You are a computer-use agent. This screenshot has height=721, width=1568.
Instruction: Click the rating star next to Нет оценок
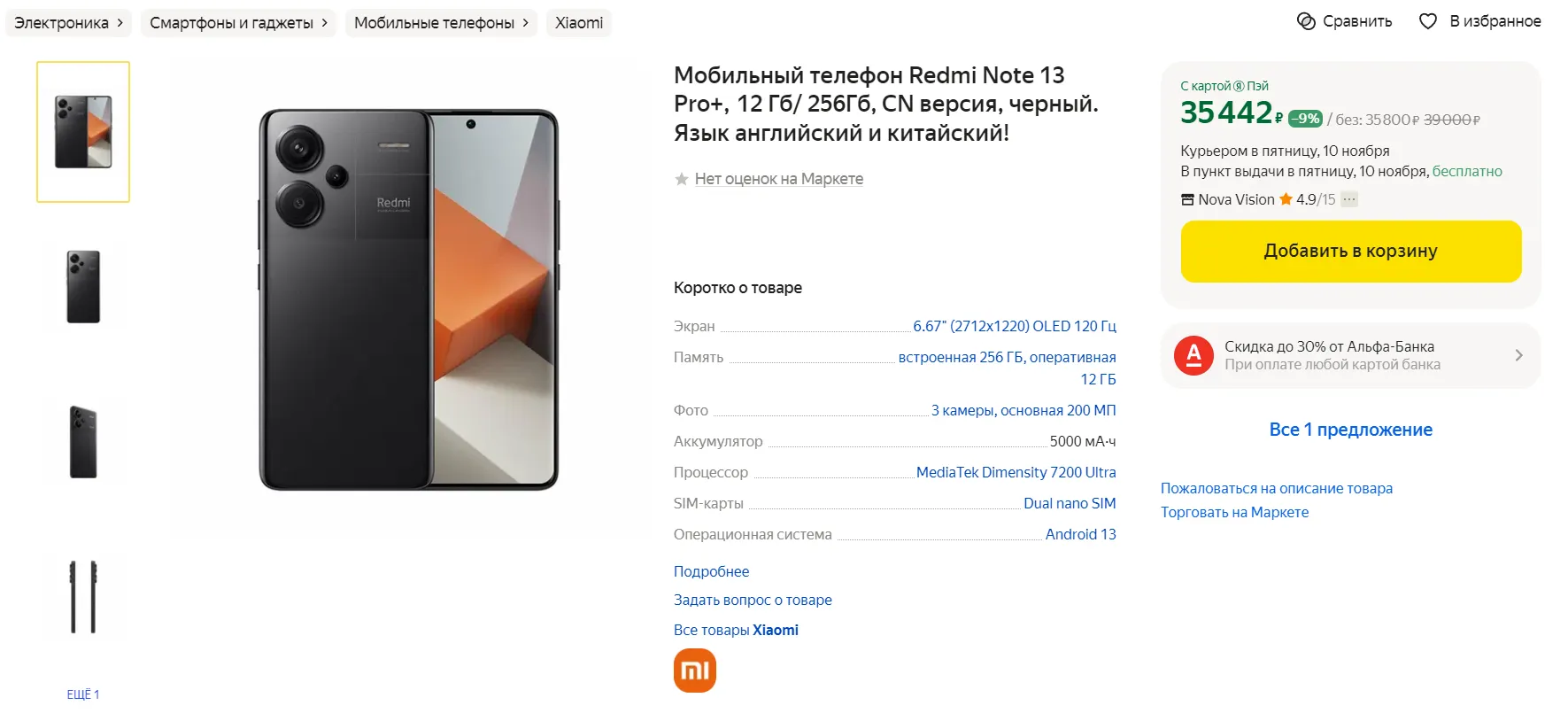[x=682, y=179]
